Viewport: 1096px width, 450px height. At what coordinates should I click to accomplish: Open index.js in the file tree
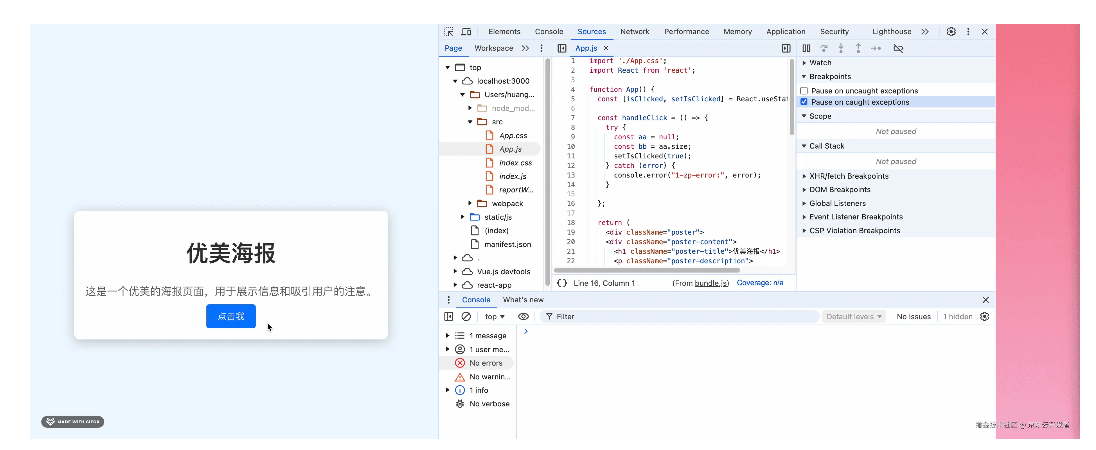coord(512,176)
